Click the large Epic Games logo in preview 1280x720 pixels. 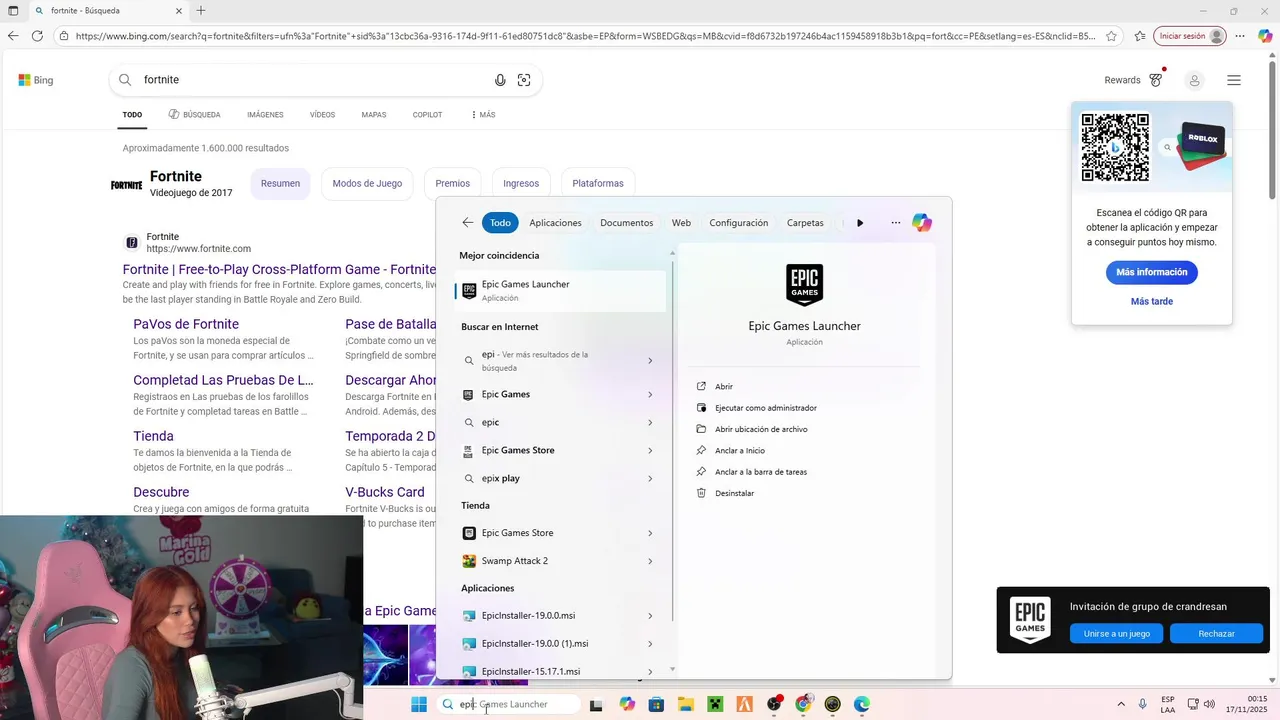point(804,285)
